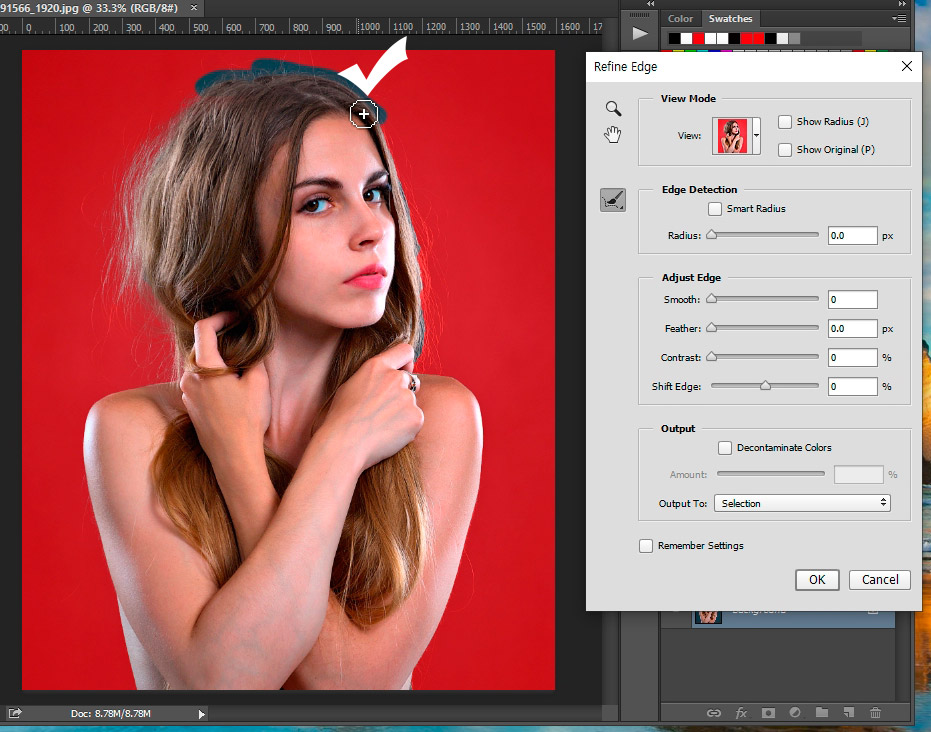Image resolution: width=931 pixels, height=732 pixels.
Task: Open the Output To dropdown
Action: tap(802, 503)
